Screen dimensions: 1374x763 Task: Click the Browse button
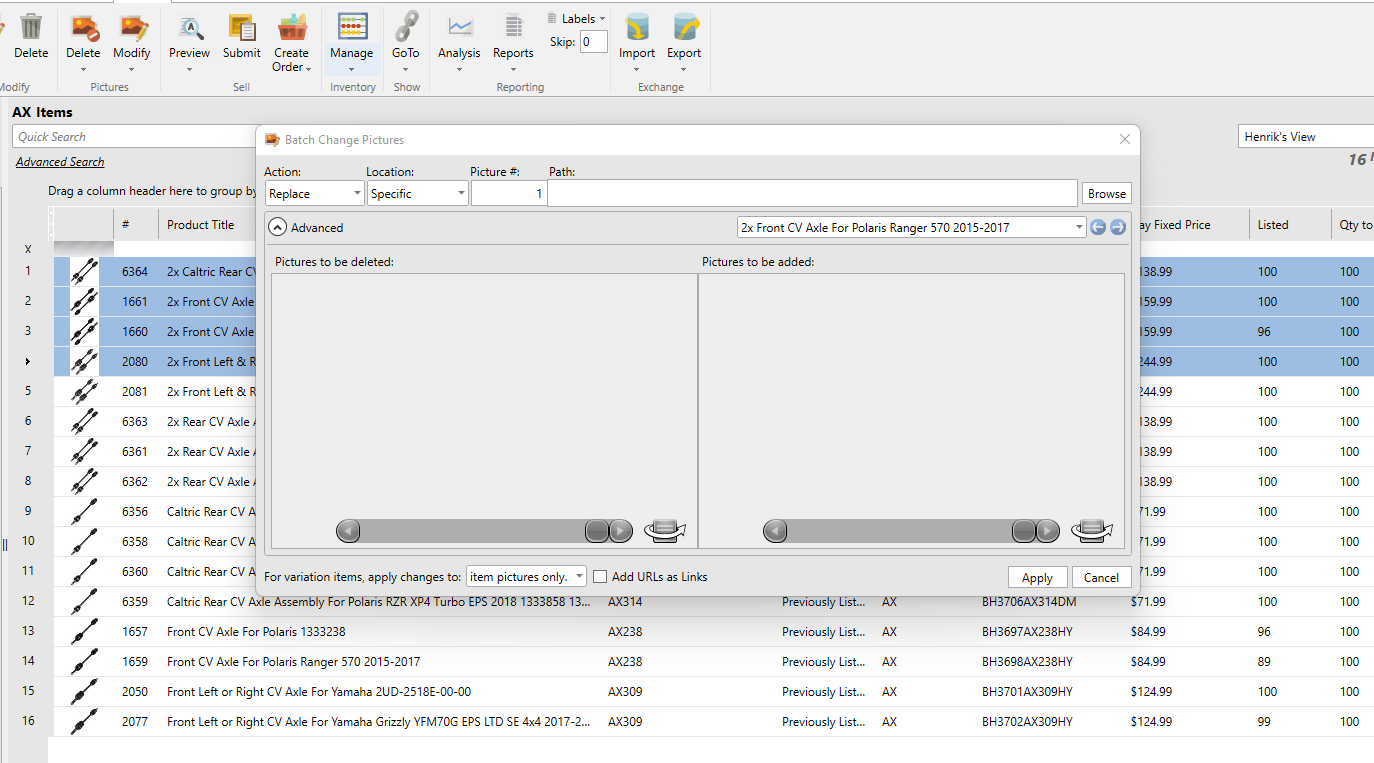pyautogui.click(x=1107, y=194)
